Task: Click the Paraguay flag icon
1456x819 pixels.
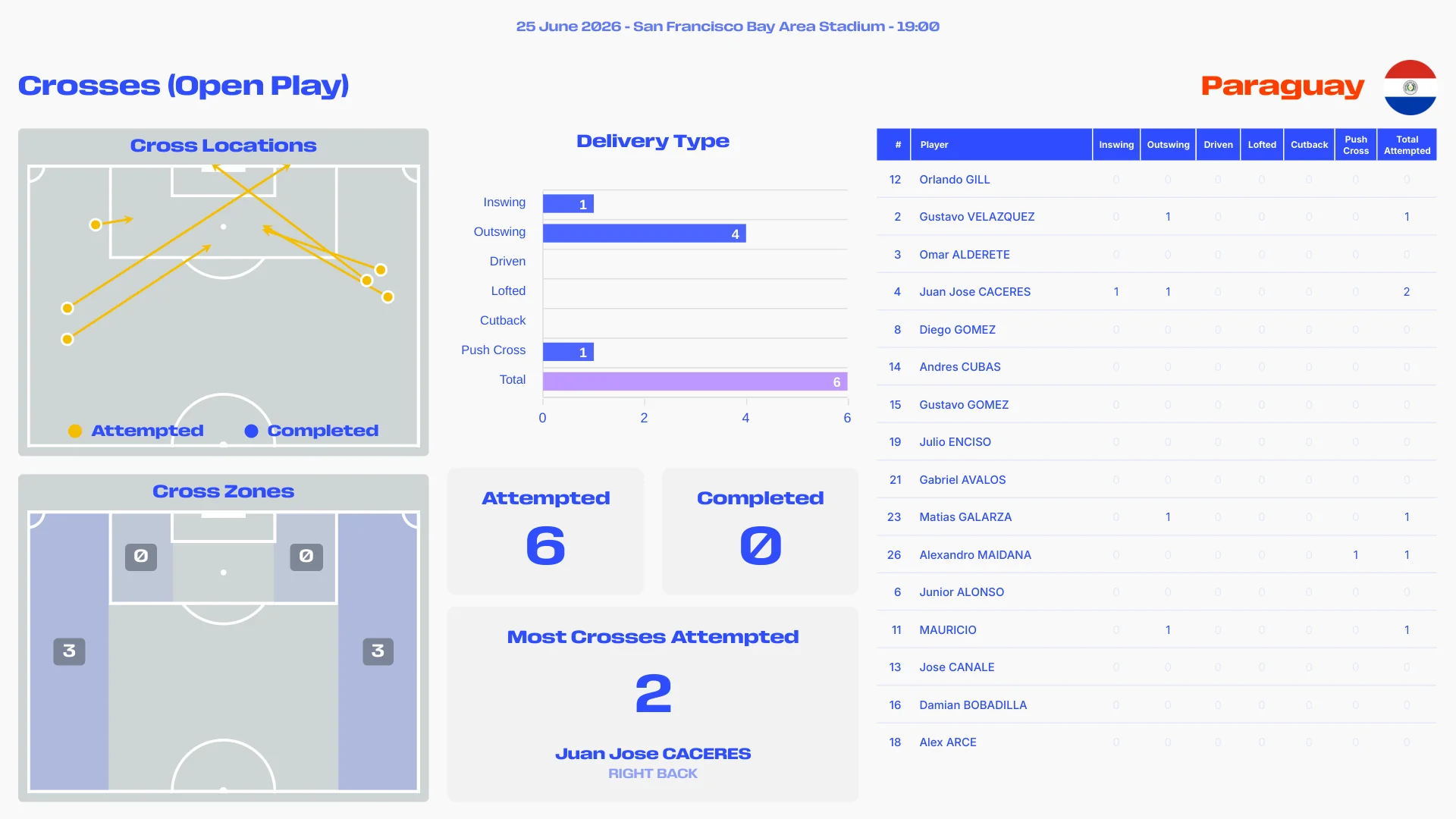Action: pos(1410,87)
